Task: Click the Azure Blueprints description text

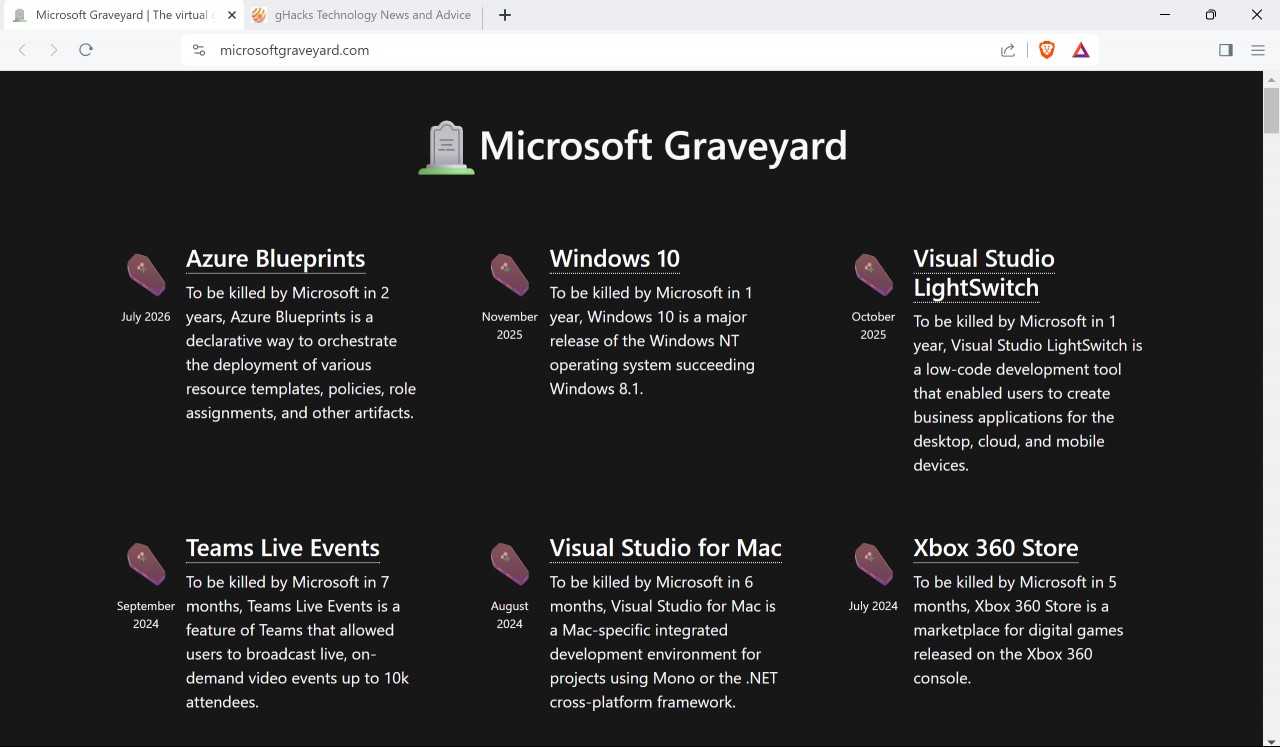Action: (301, 353)
